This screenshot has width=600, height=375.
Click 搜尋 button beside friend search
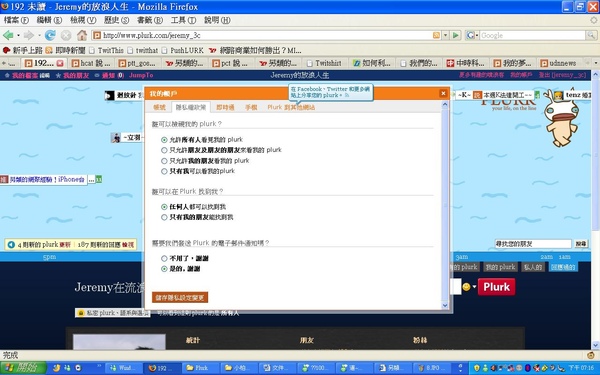point(581,244)
